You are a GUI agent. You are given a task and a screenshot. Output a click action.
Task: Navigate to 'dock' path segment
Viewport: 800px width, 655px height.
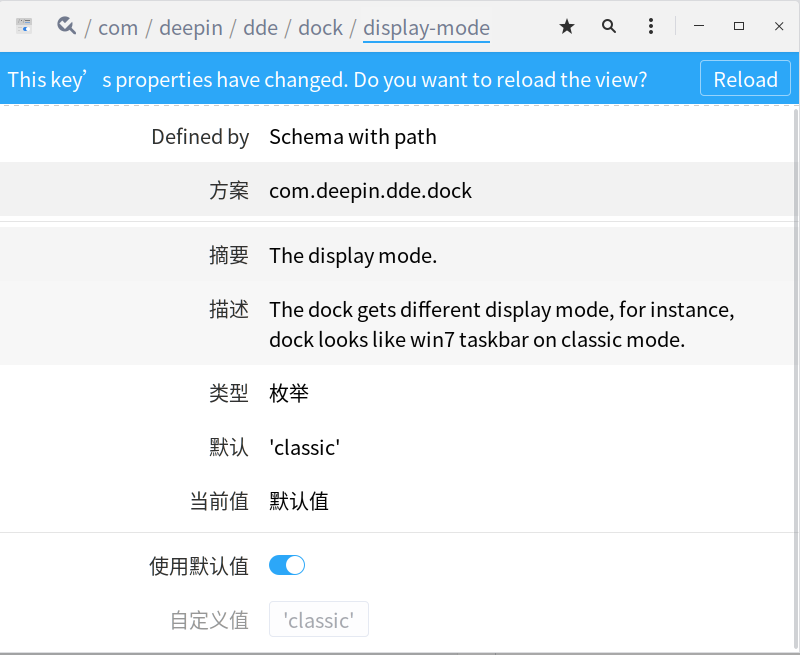tap(320, 28)
